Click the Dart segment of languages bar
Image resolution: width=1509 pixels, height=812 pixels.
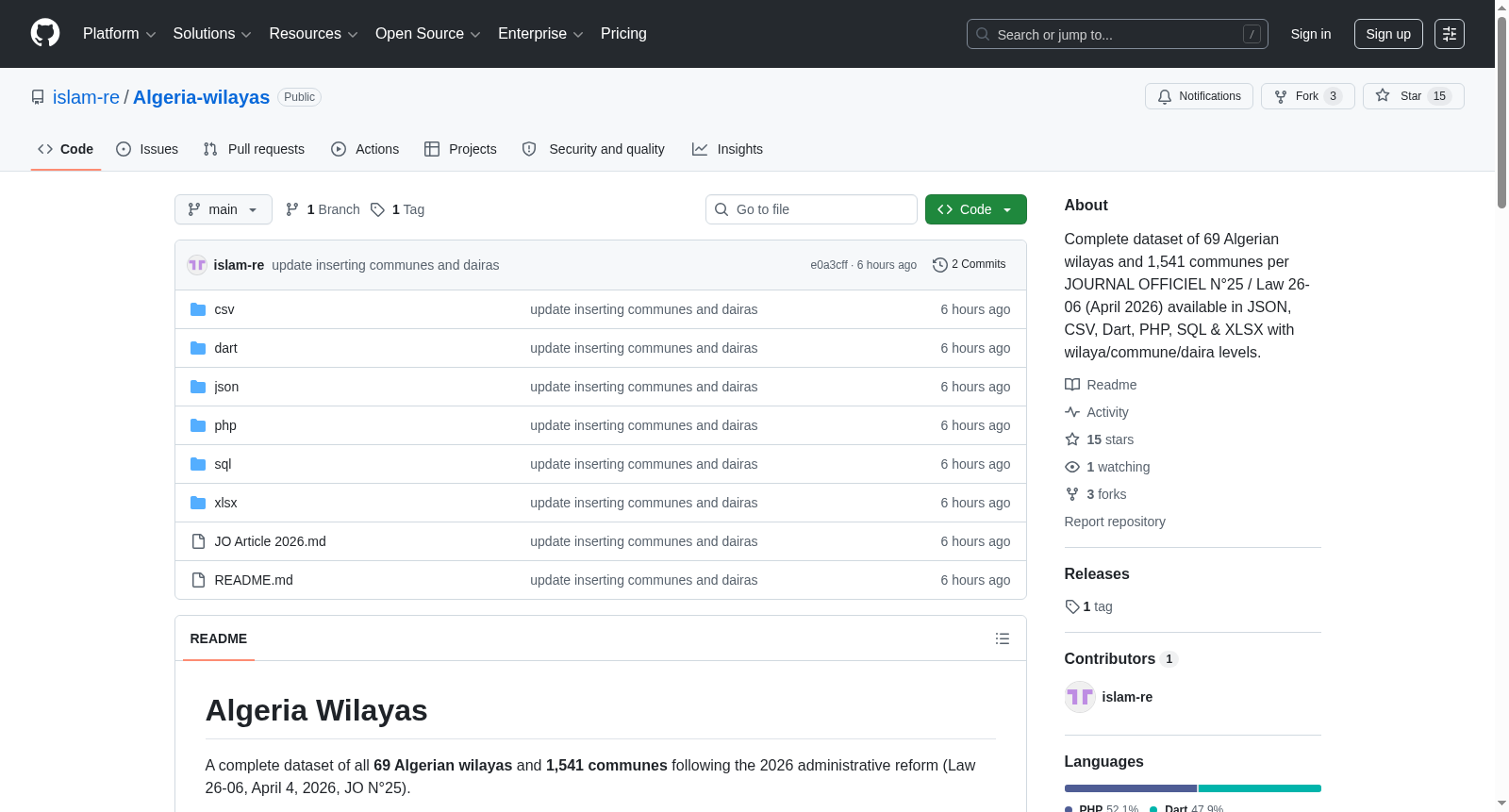tap(1260, 788)
